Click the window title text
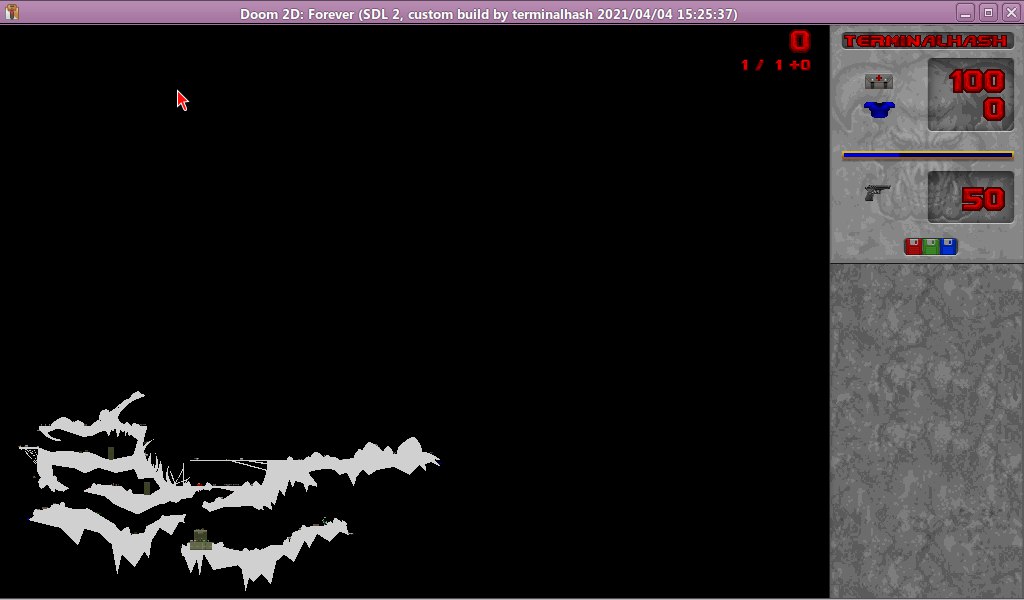Viewport: 1024px width, 600px height. (x=488, y=14)
